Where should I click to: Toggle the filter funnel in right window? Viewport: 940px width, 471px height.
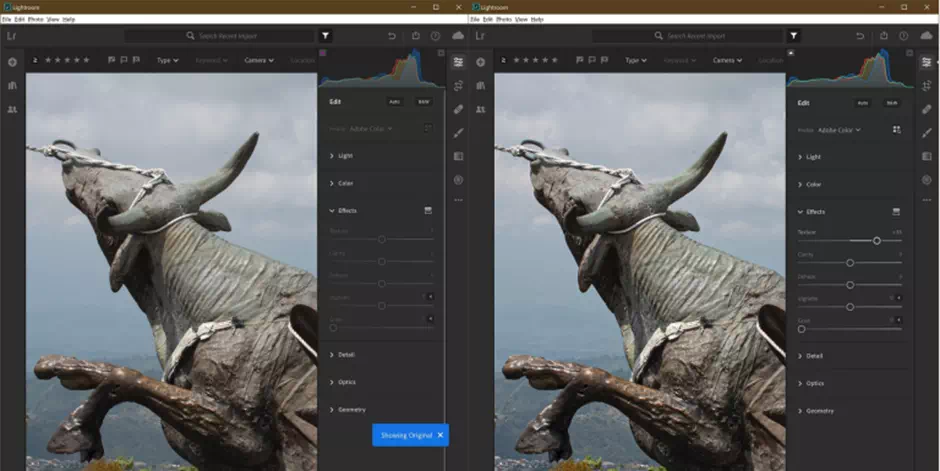click(794, 36)
